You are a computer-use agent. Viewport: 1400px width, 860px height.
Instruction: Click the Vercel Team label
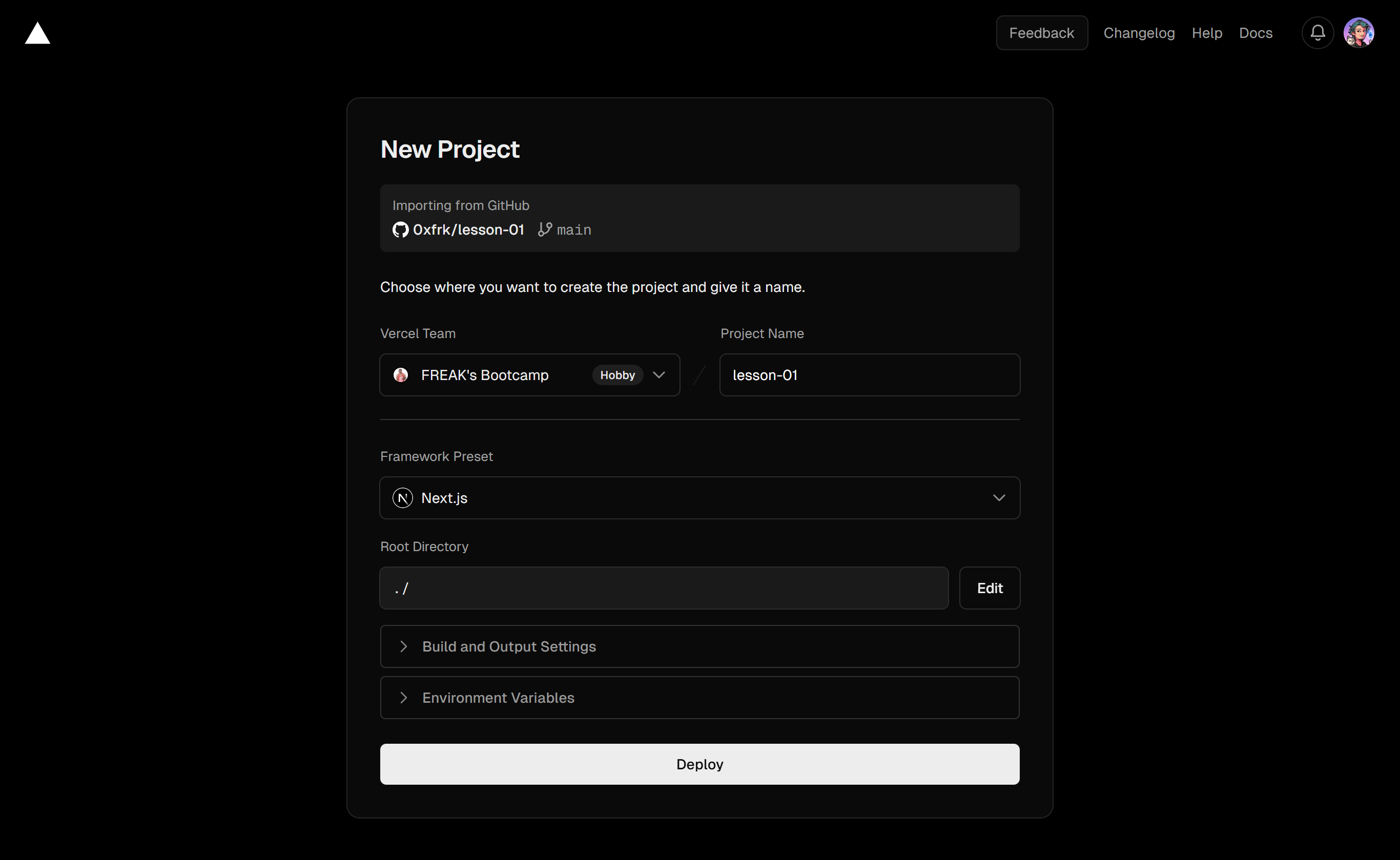click(x=418, y=333)
